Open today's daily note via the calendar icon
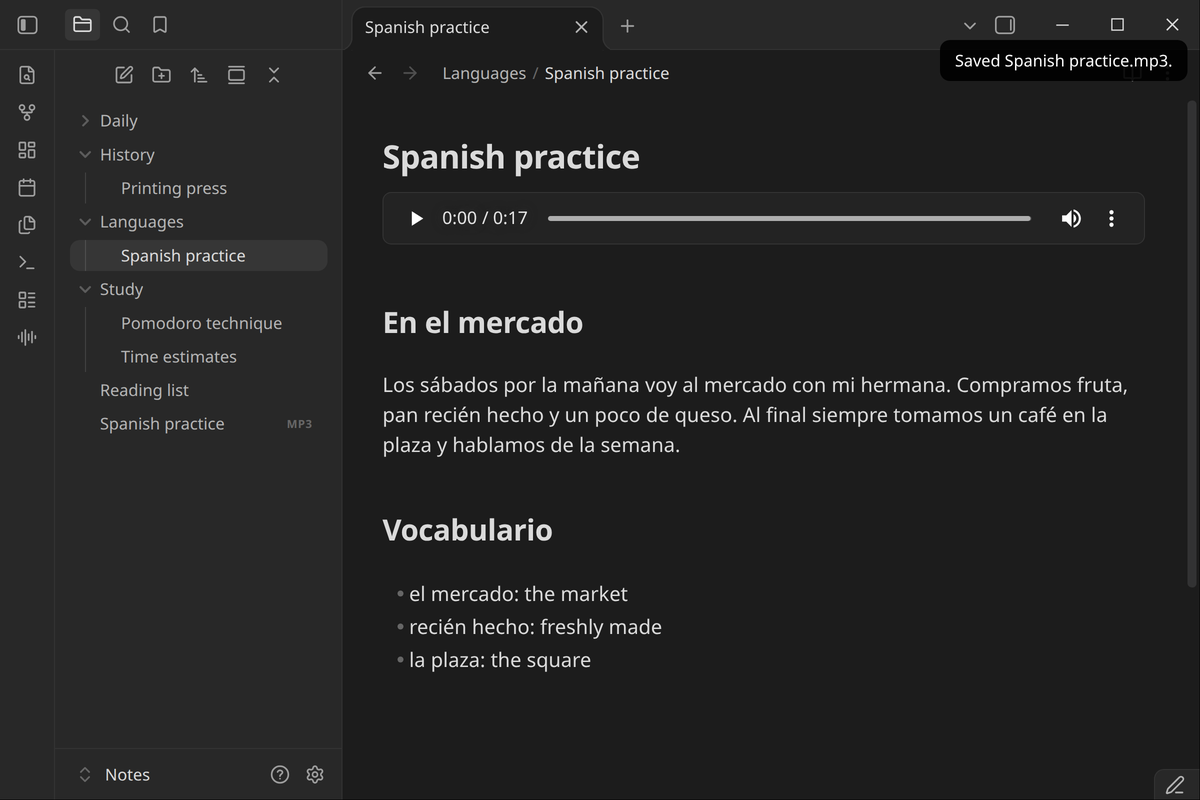This screenshot has width=1200, height=800. pyautogui.click(x=27, y=187)
